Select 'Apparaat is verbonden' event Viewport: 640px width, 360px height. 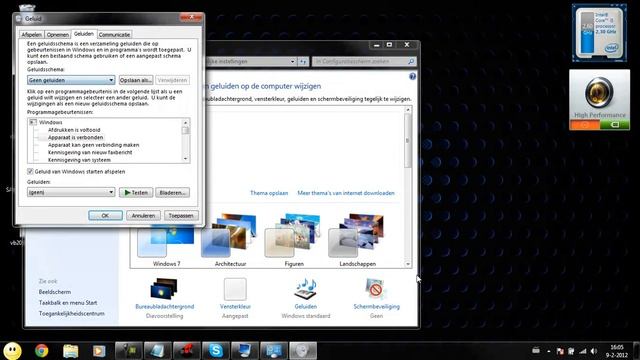point(76,138)
